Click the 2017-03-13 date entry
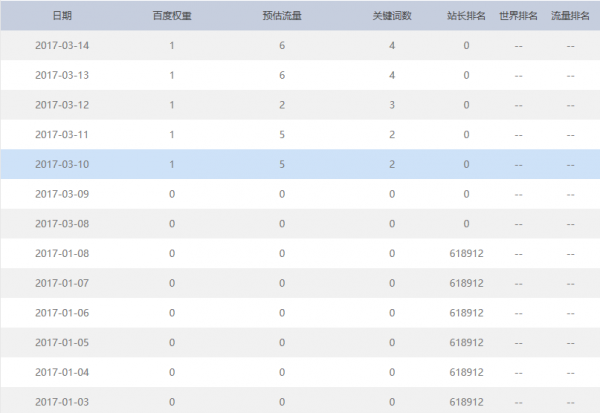The width and height of the screenshot is (600, 413). click(62, 76)
